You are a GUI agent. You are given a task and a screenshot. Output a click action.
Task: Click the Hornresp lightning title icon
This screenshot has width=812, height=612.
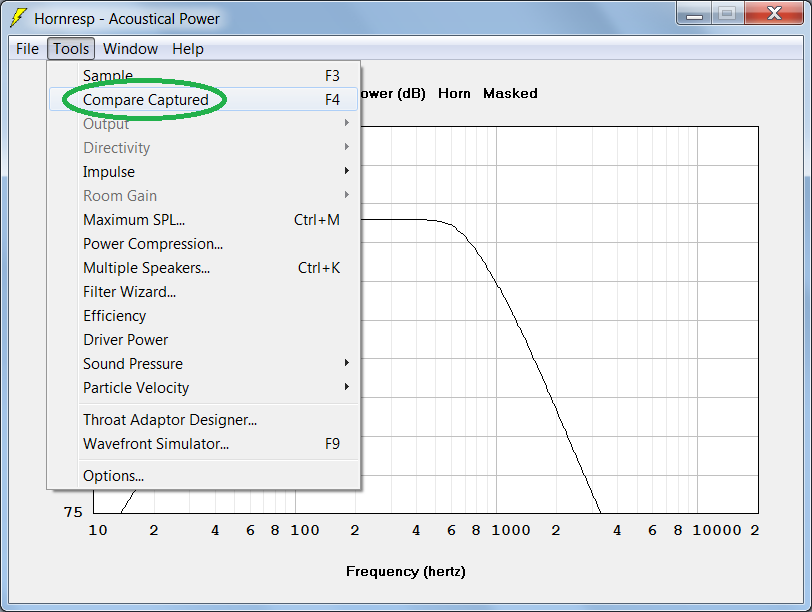point(19,18)
